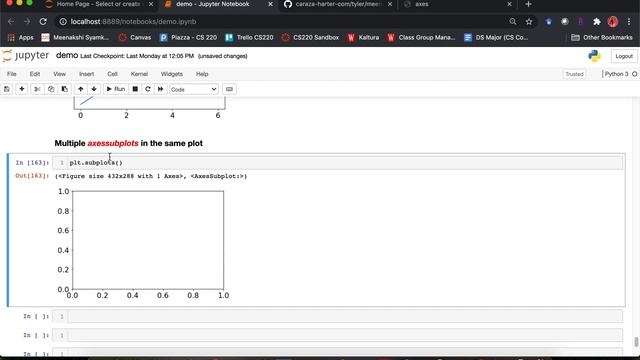
Task: Open the Chrome profile avatar
Action: click(613, 22)
